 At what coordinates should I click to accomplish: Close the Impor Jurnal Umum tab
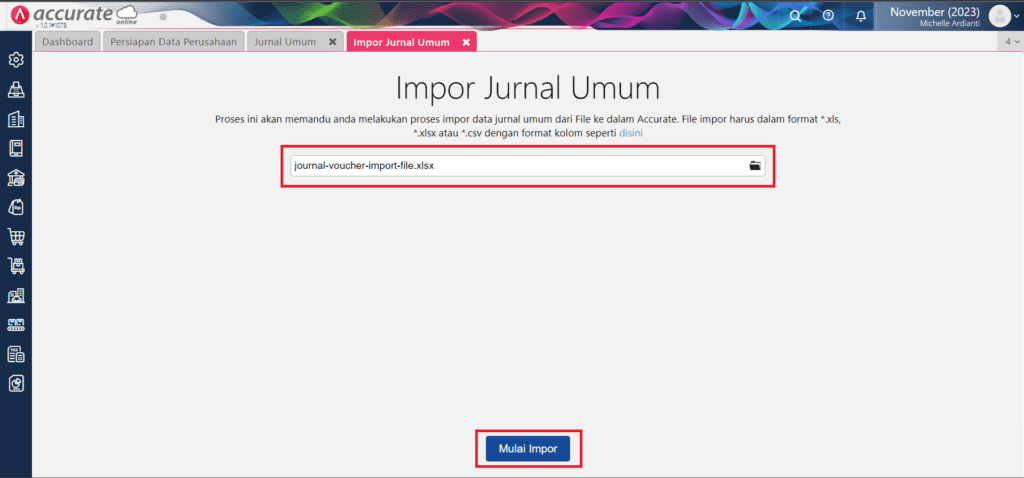click(x=466, y=43)
